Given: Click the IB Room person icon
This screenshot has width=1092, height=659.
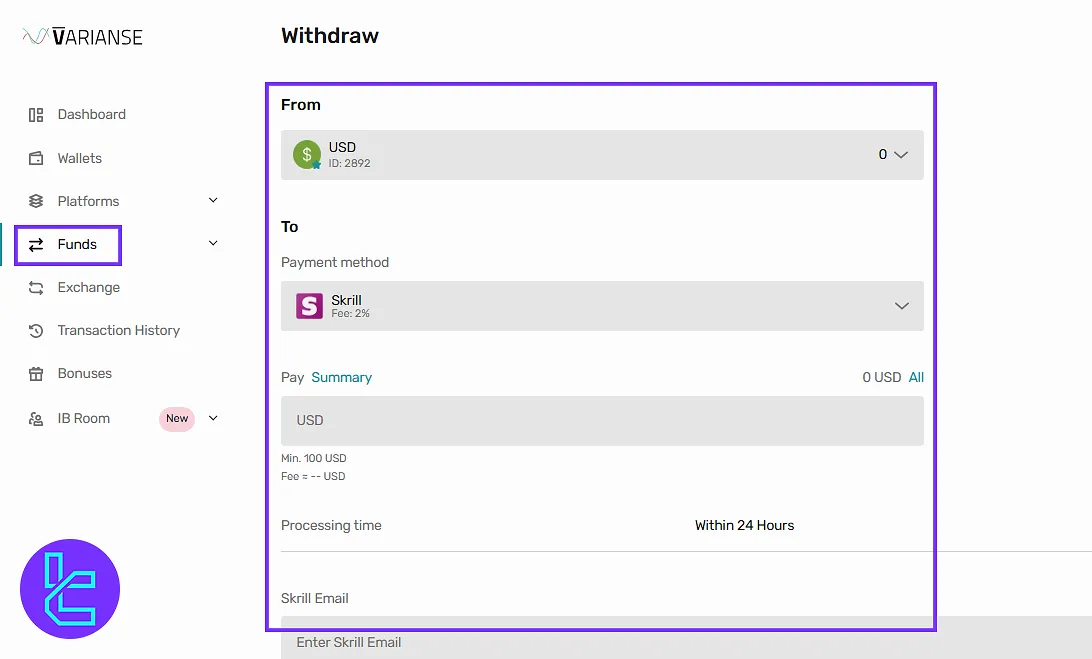Looking at the screenshot, I should 36,418.
